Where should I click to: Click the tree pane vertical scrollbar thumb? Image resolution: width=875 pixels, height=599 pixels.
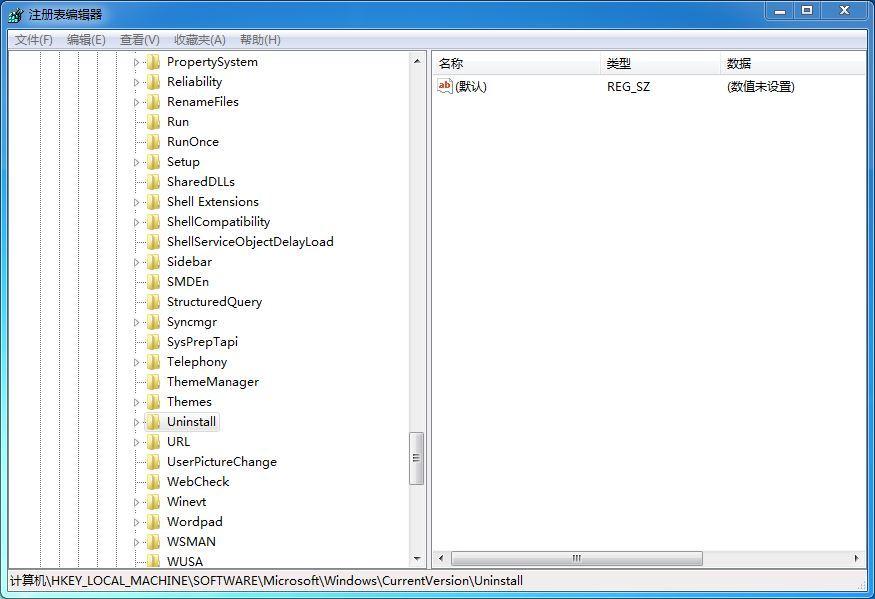417,458
